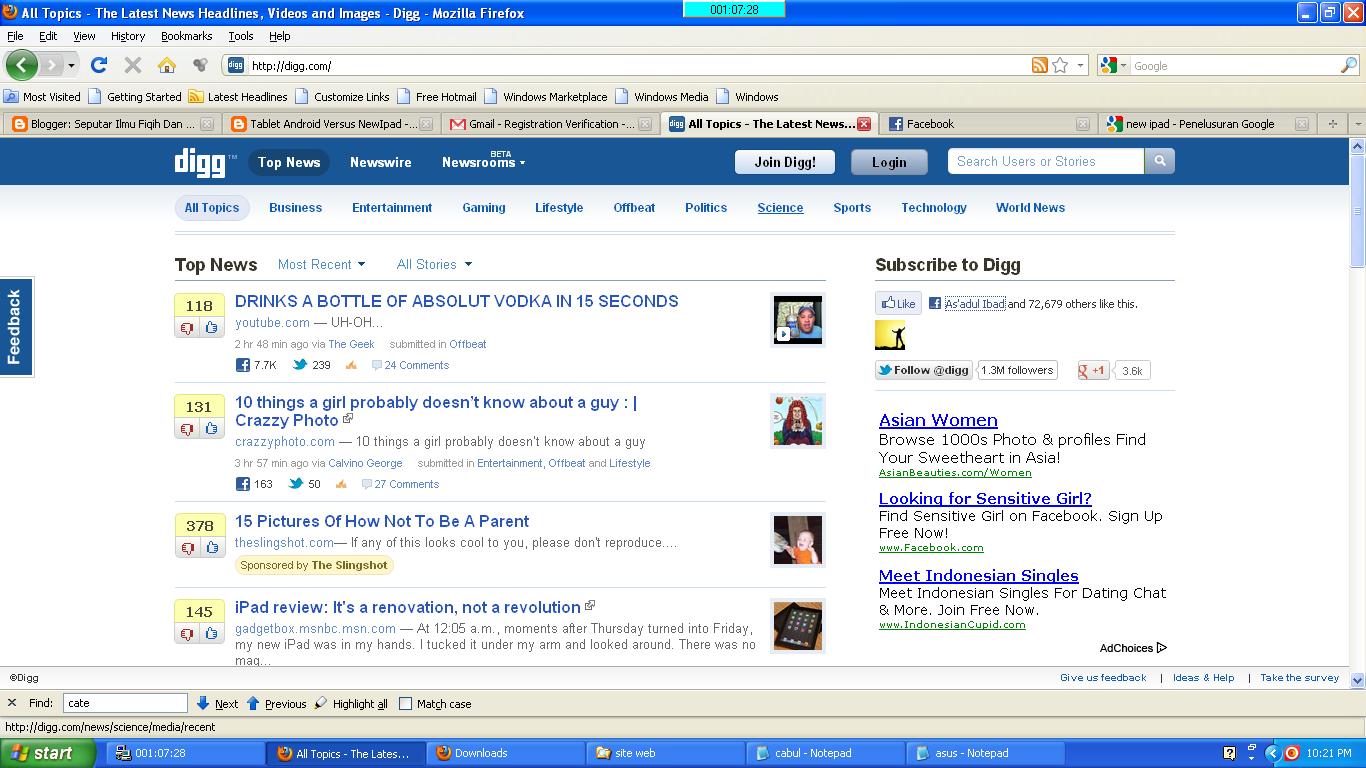
Task: Bury the 10 things a girl story
Action: pyautogui.click(x=187, y=428)
